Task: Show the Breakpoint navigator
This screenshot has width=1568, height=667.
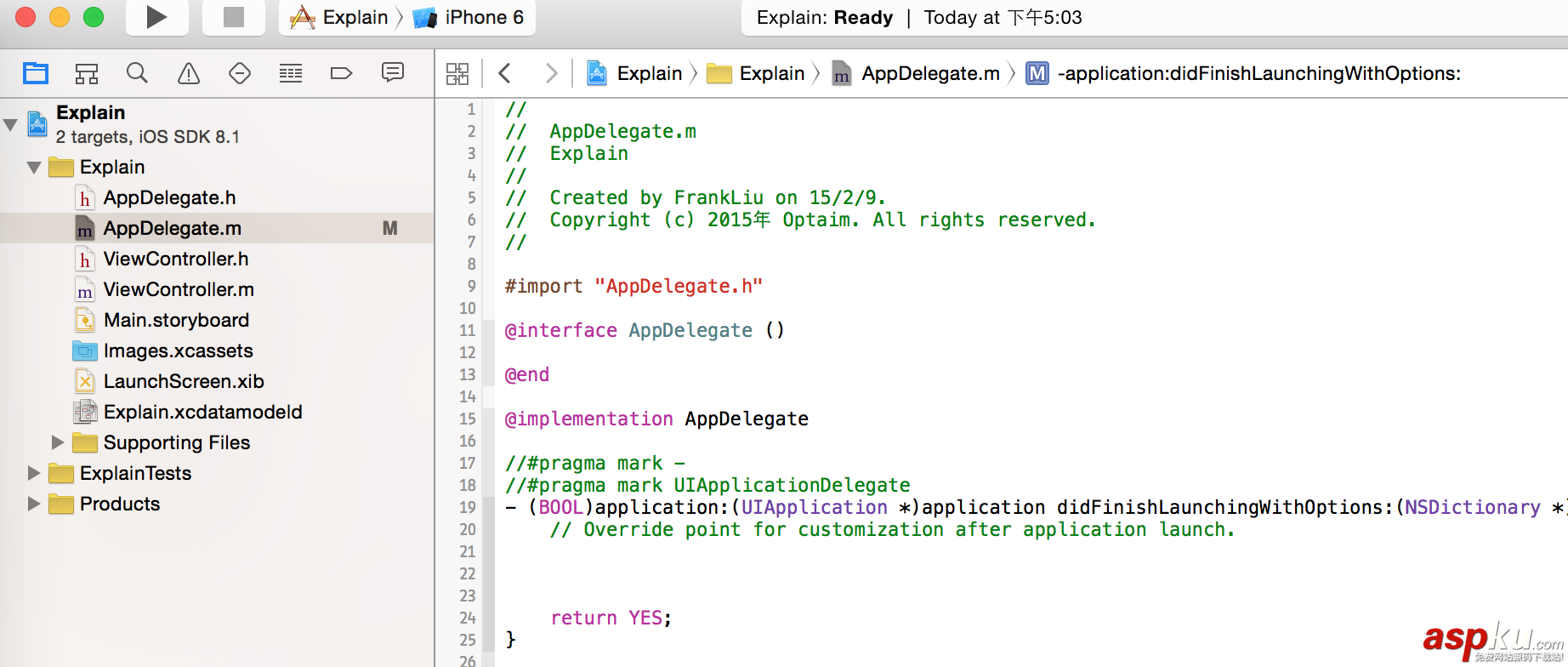Action: point(341,74)
